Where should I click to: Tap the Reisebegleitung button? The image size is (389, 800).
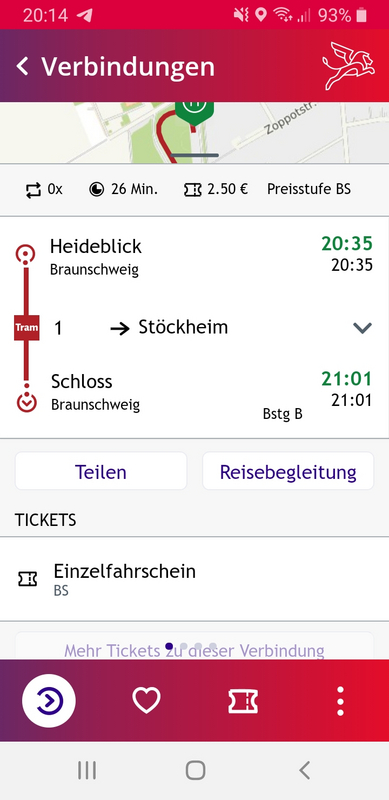point(288,471)
